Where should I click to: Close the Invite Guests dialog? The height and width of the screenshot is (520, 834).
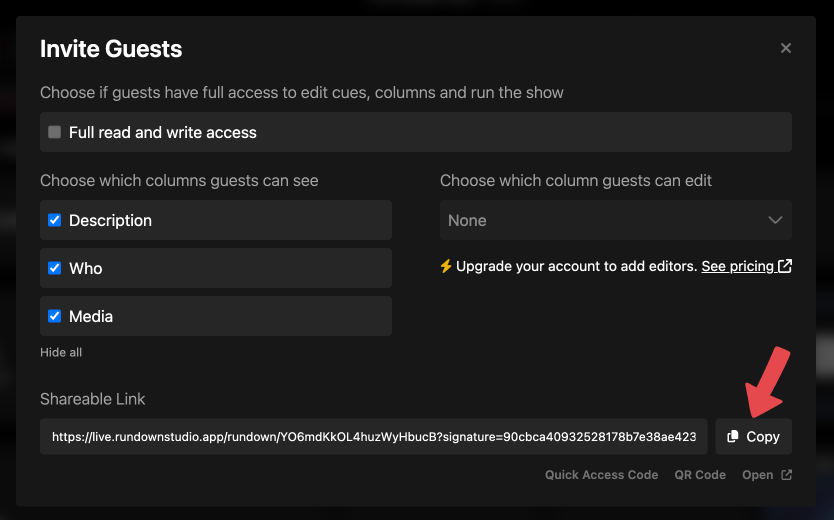pyautogui.click(x=786, y=48)
